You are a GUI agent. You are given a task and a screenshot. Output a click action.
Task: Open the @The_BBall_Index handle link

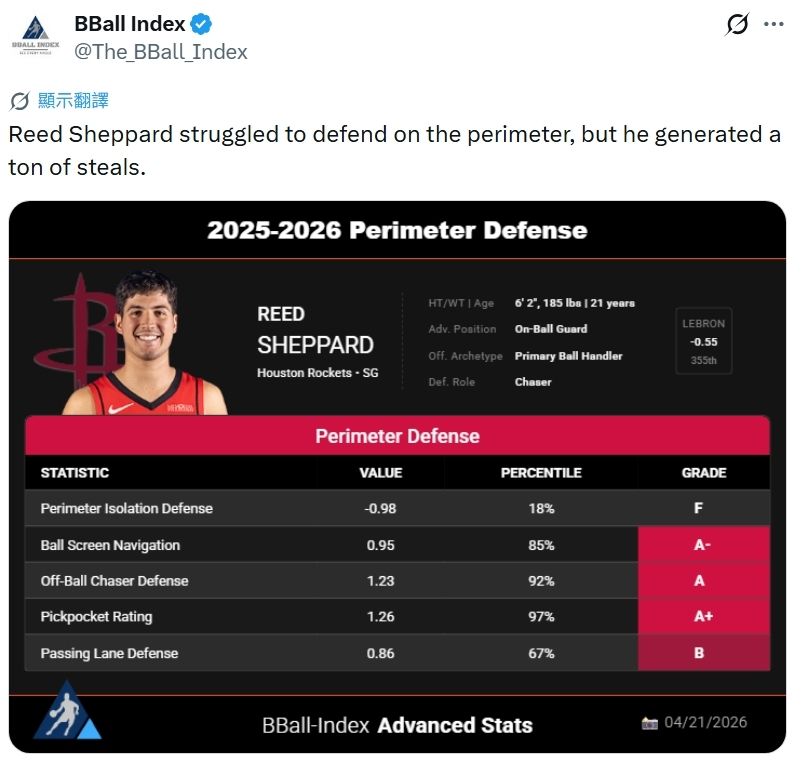[161, 51]
